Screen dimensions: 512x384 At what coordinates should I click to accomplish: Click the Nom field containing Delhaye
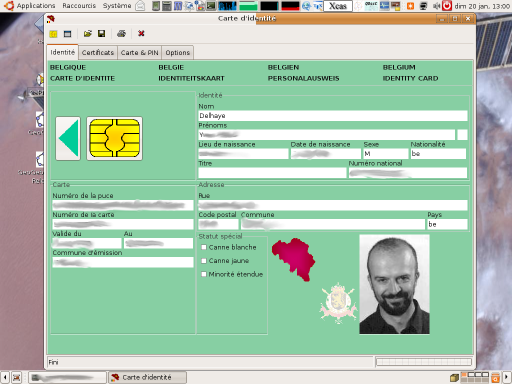(333, 116)
